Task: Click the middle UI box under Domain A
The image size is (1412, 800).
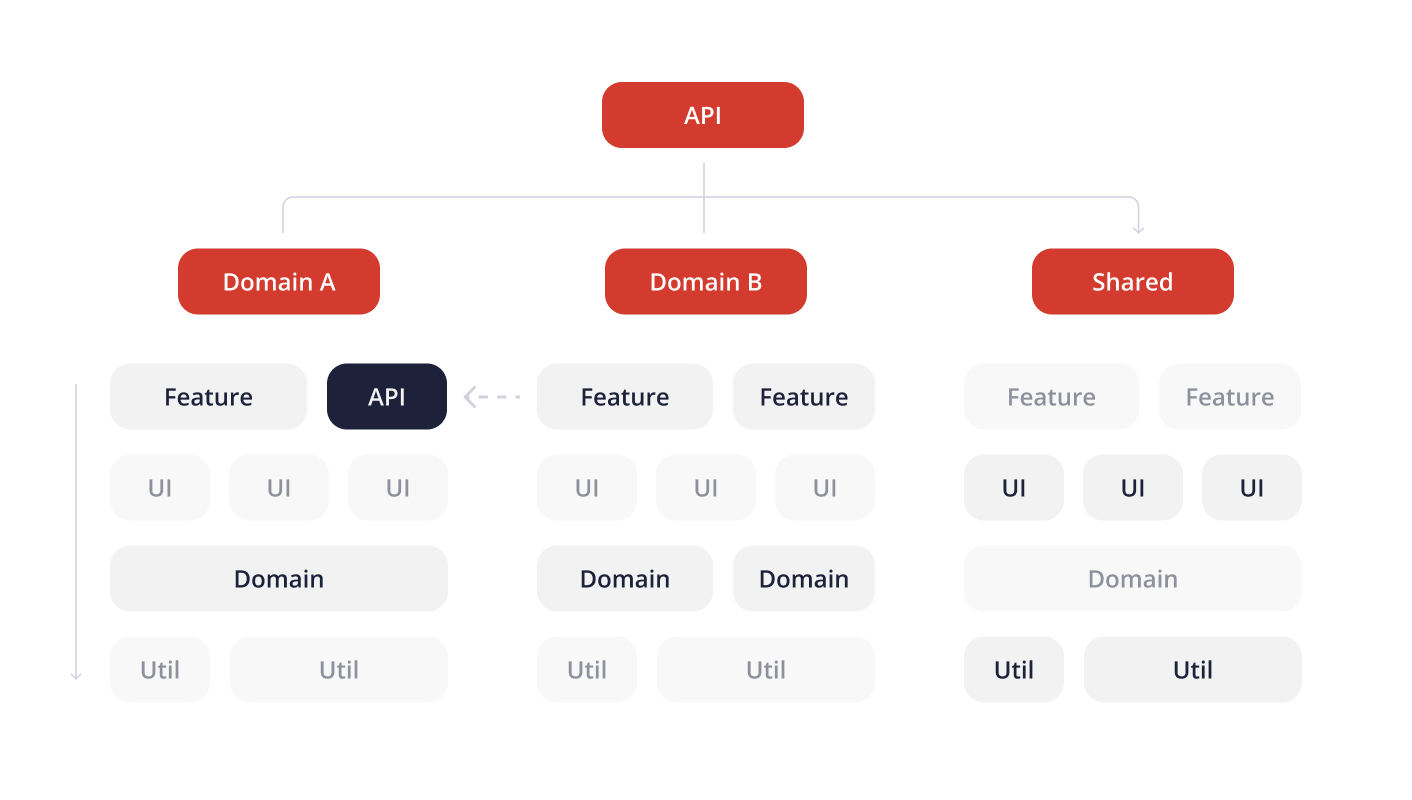Action: (279, 488)
